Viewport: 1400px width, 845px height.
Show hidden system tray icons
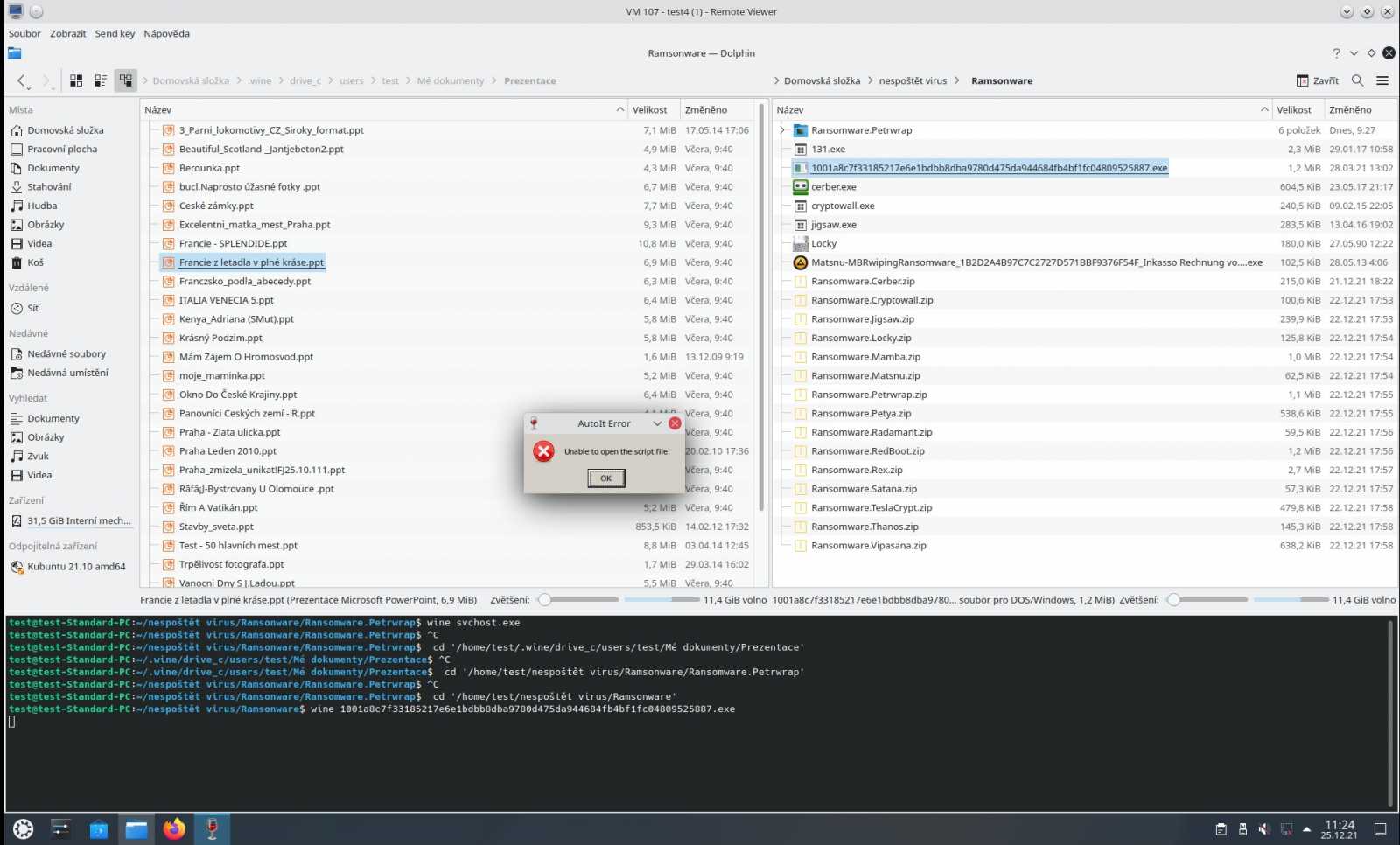(x=1306, y=828)
